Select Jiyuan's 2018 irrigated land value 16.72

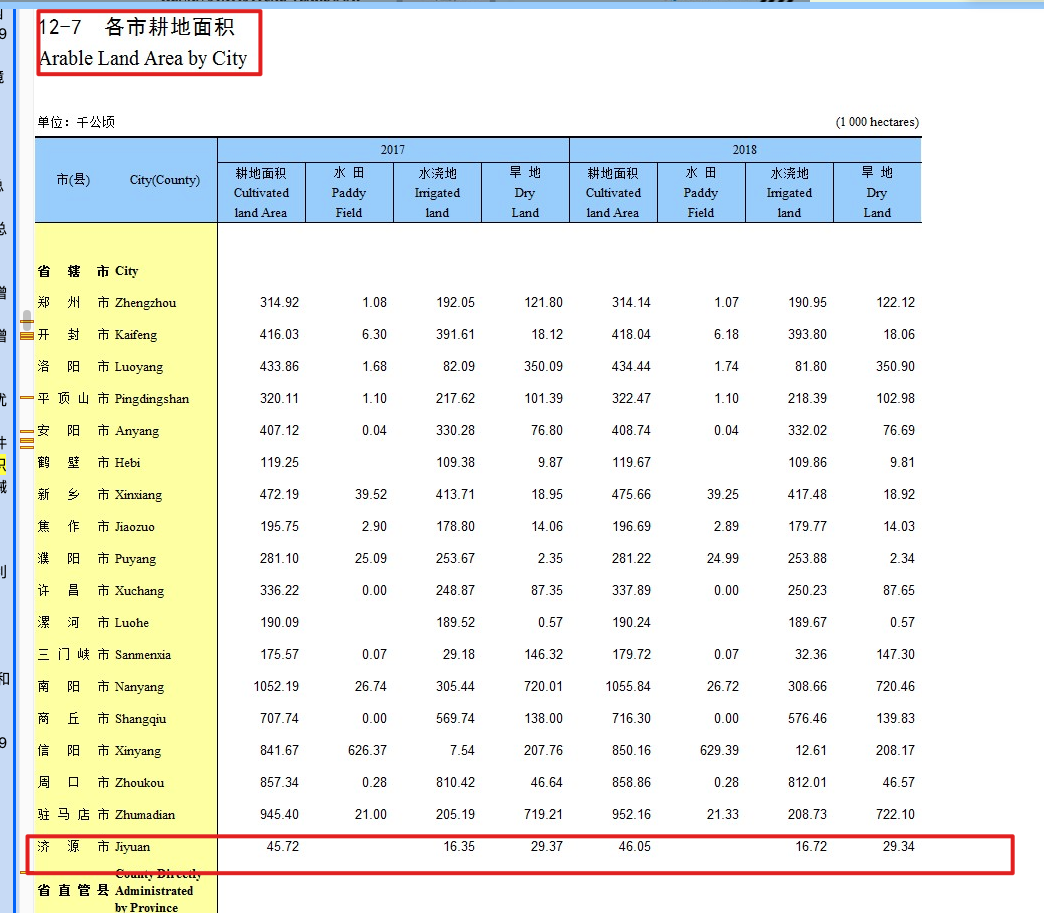[x=808, y=847]
